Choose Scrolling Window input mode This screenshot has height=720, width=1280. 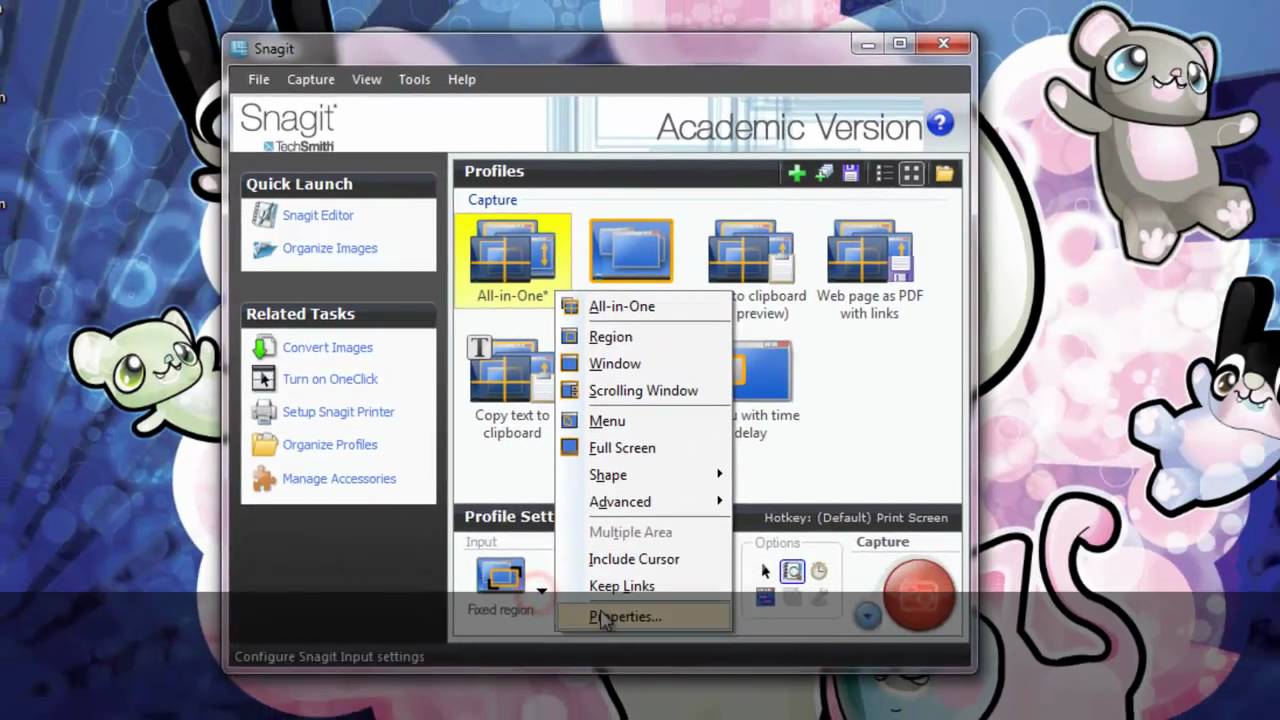644,391
